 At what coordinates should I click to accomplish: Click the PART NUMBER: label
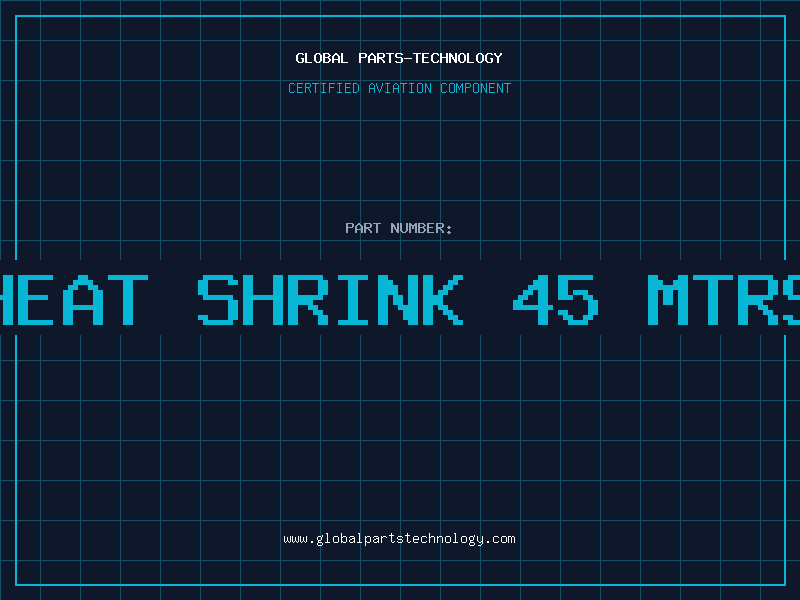[399, 228]
